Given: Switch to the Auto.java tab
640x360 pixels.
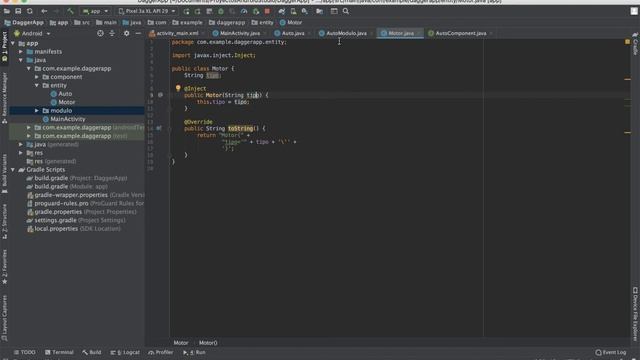Looking at the screenshot, I should pos(293,33).
